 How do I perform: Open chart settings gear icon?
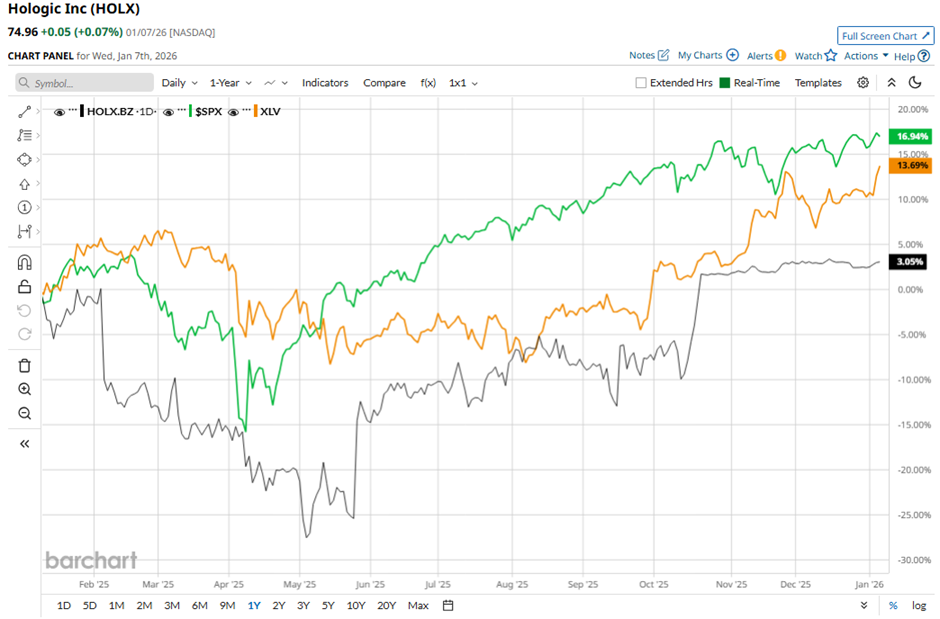863,83
